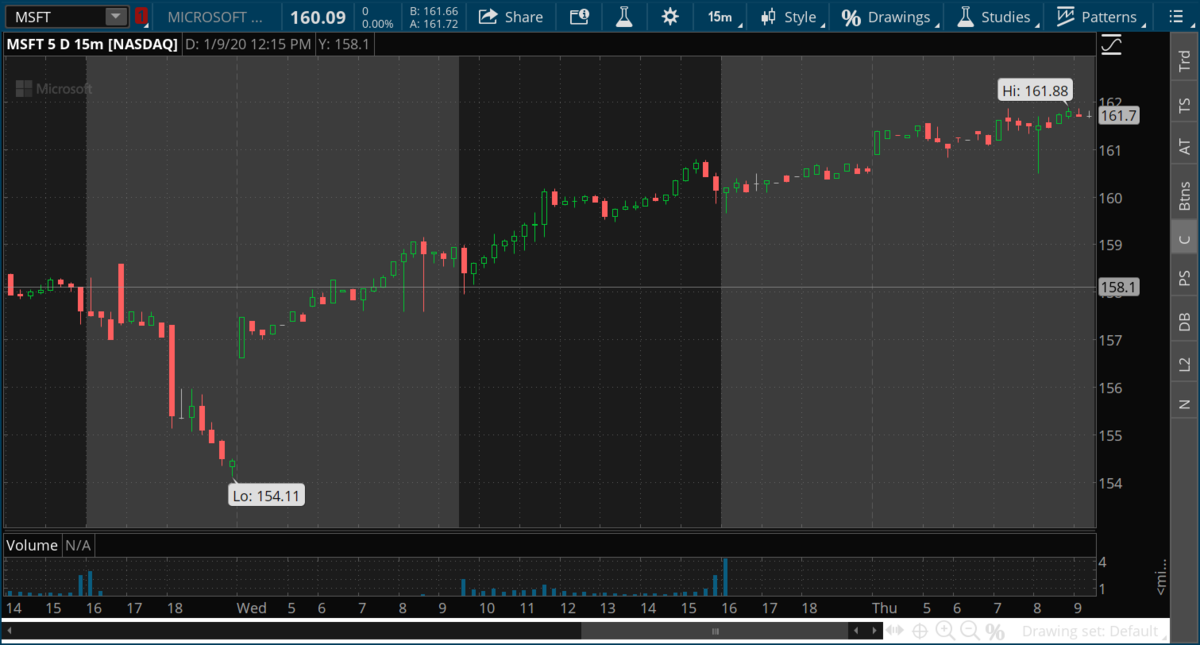Viewport: 1200px width, 645px height.
Task: Open the N sidebar tab
Action: pos(1185,403)
